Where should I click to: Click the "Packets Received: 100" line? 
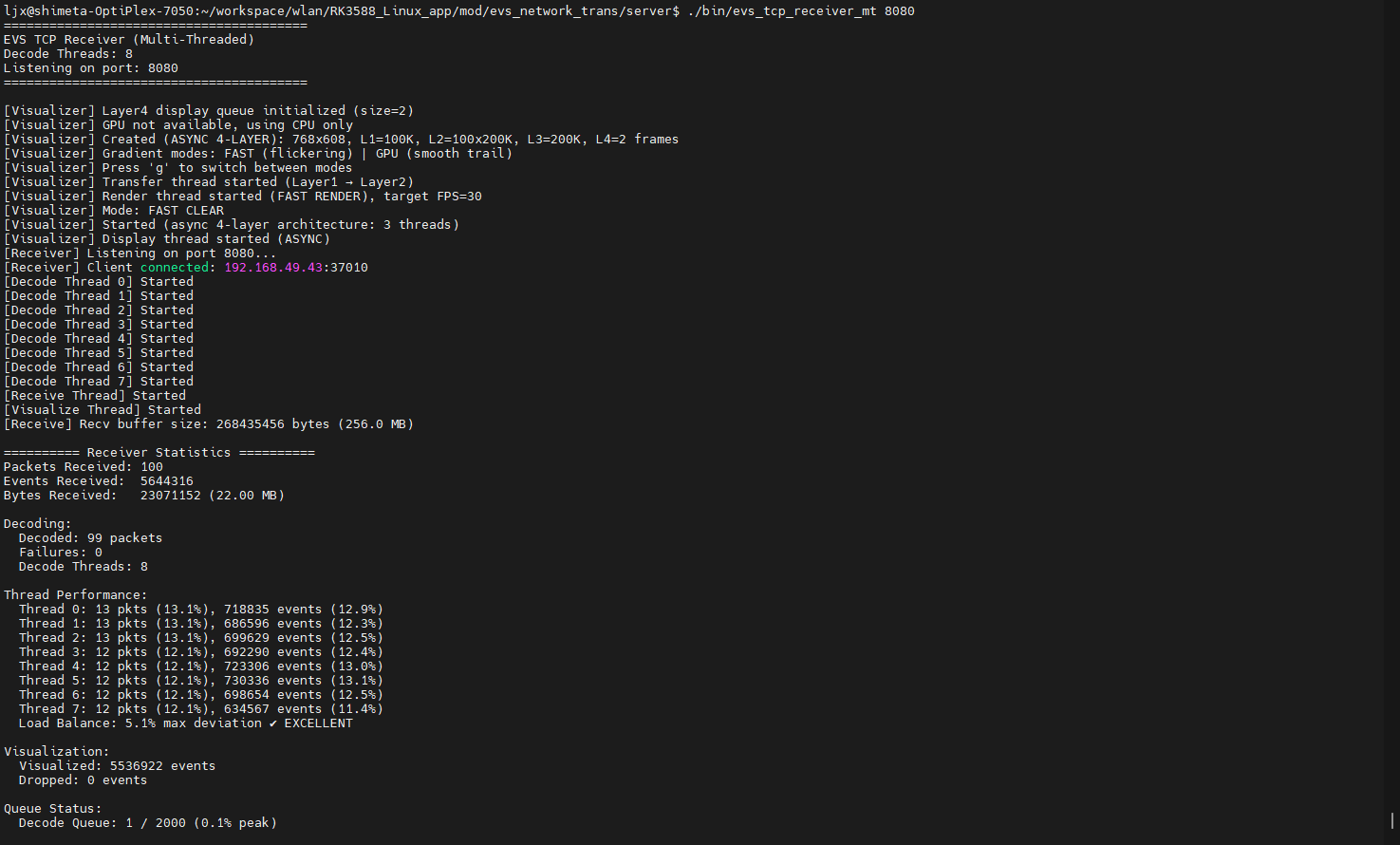click(84, 467)
